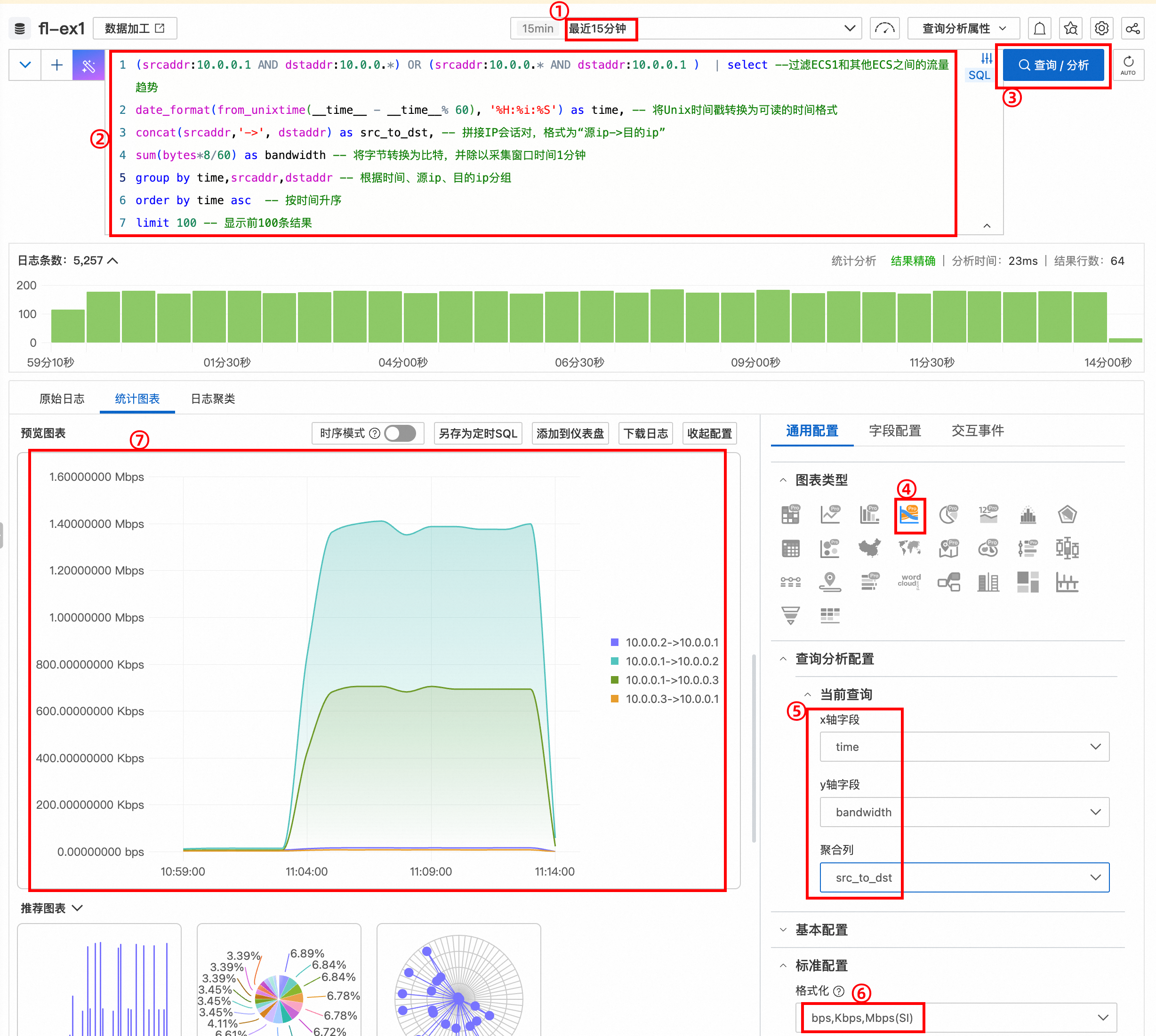The width and height of the screenshot is (1156, 1036).
Task: Click the 10.0.0.2->10.0.0.1 legend swatch
Action: pos(615,642)
